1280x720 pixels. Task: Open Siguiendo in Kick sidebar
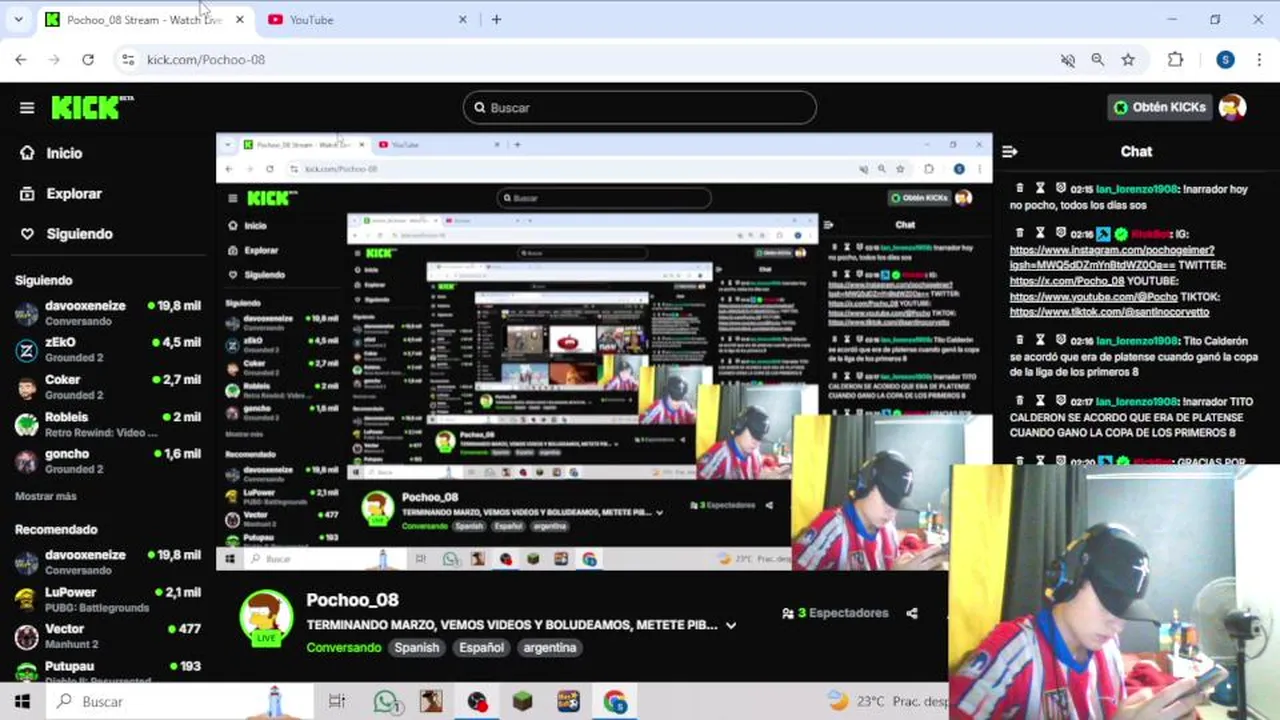(x=66, y=233)
